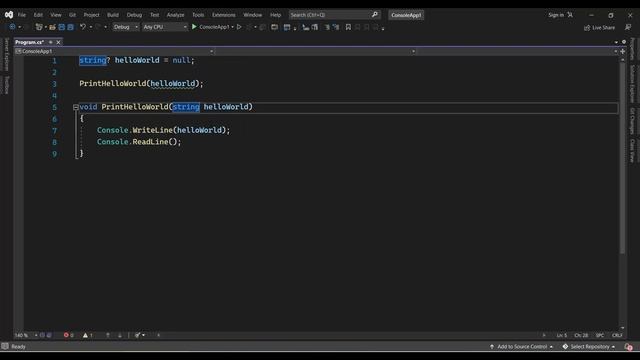Open the ConsoleApp1 project navigation dropdown
Viewport: 640px width, 360px height.
click(x=114, y=51)
